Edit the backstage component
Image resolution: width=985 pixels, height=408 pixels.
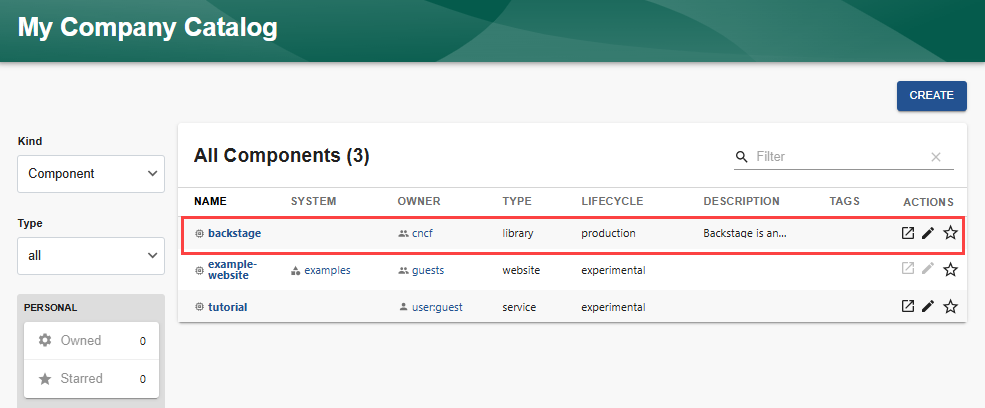click(x=928, y=233)
